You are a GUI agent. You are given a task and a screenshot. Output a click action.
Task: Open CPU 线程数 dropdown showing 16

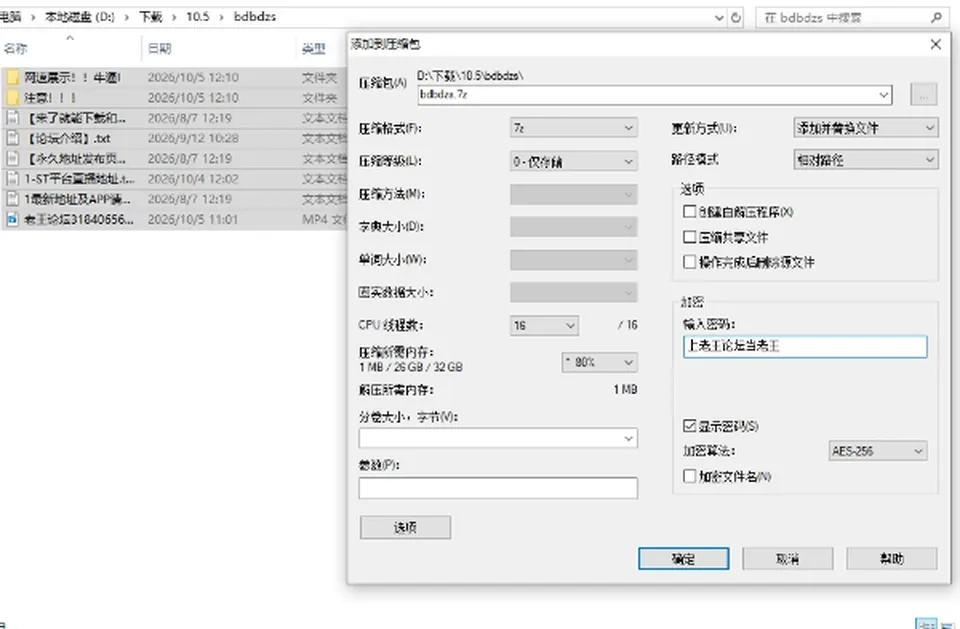(x=544, y=325)
